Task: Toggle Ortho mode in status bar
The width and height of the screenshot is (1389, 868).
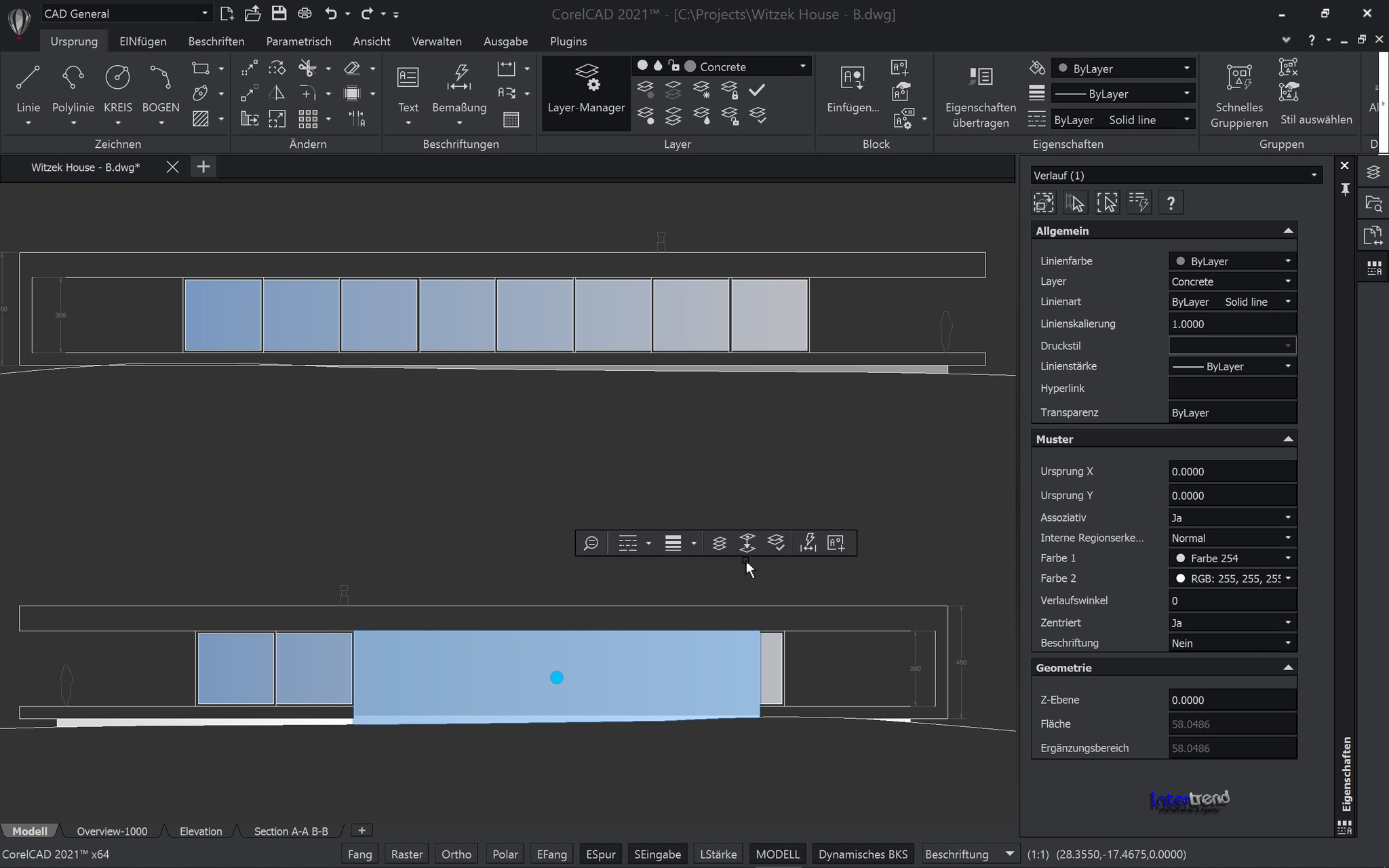Action: click(x=456, y=854)
